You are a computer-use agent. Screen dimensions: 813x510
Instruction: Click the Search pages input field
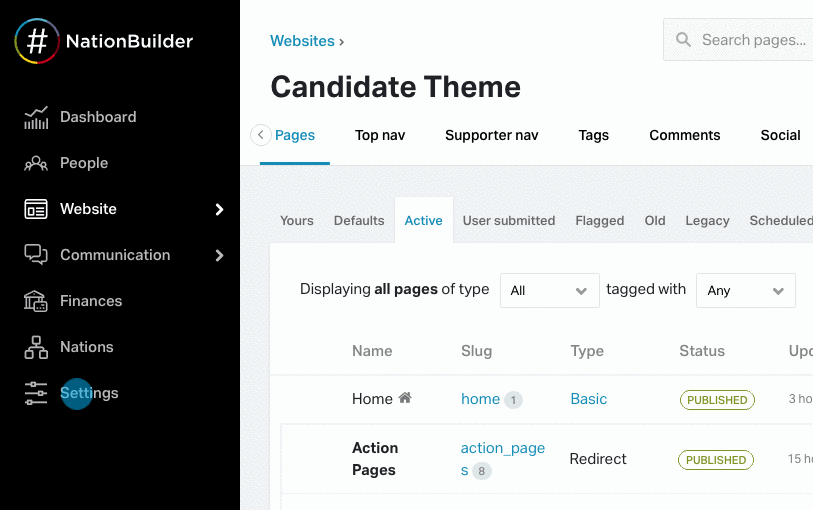750,40
